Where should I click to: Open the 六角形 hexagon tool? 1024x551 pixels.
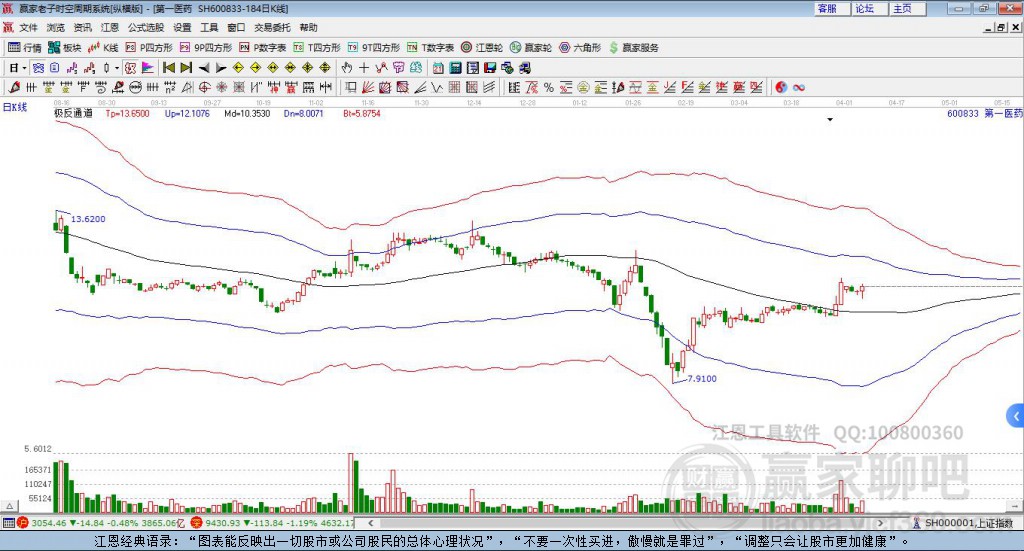click(x=580, y=48)
